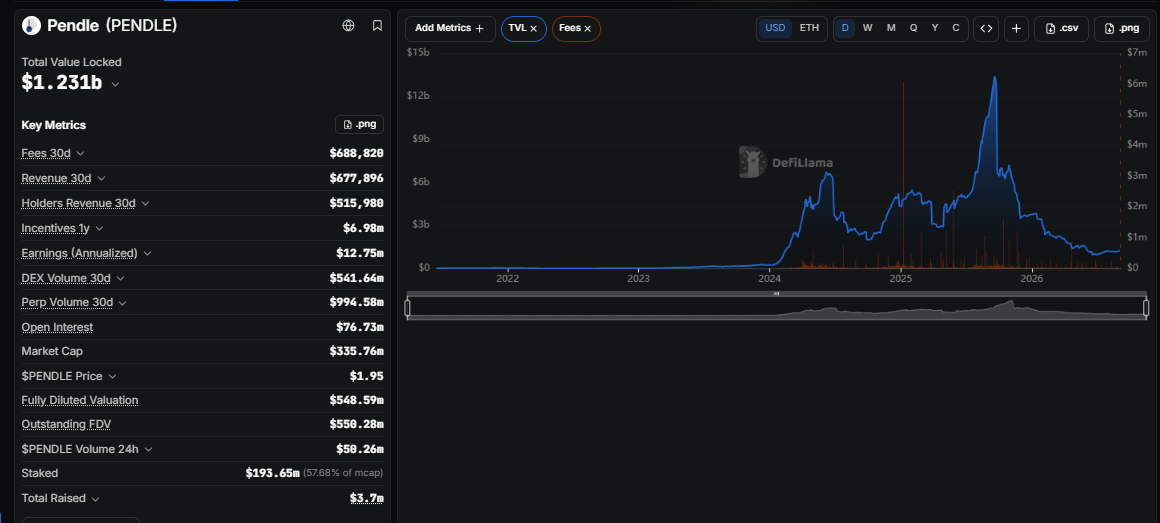Image resolution: width=1160 pixels, height=523 pixels.
Task: Click the Outstanding FDV label
Action: tap(67, 424)
